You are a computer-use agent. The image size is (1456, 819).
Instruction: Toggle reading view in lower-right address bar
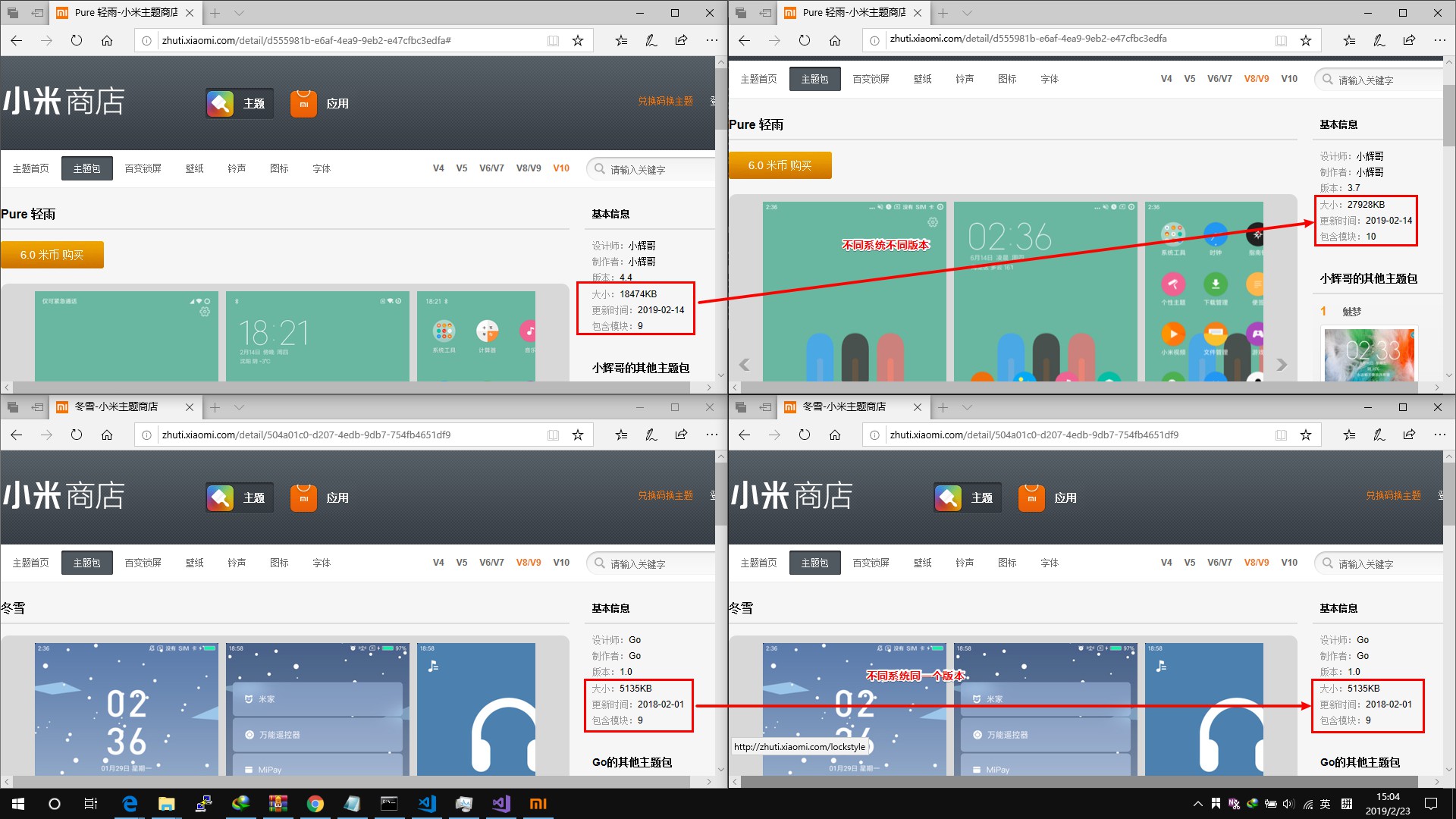click(x=1281, y=435)
